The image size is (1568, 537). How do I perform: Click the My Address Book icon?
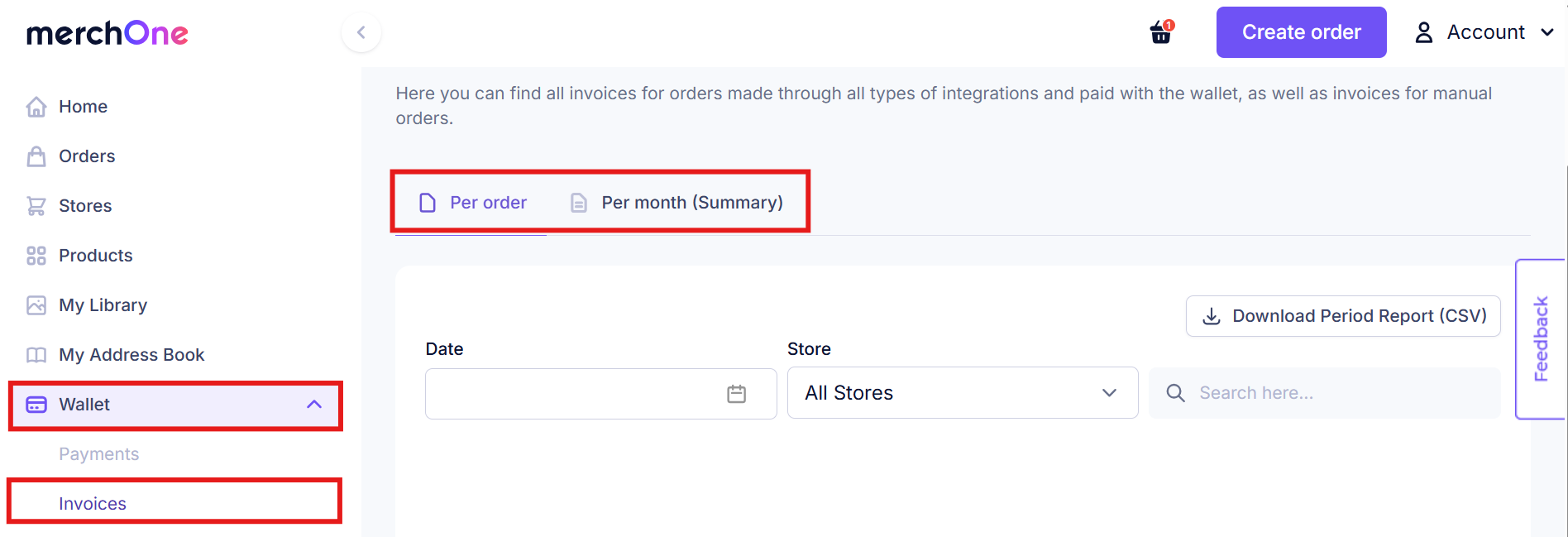coord(36,355)
